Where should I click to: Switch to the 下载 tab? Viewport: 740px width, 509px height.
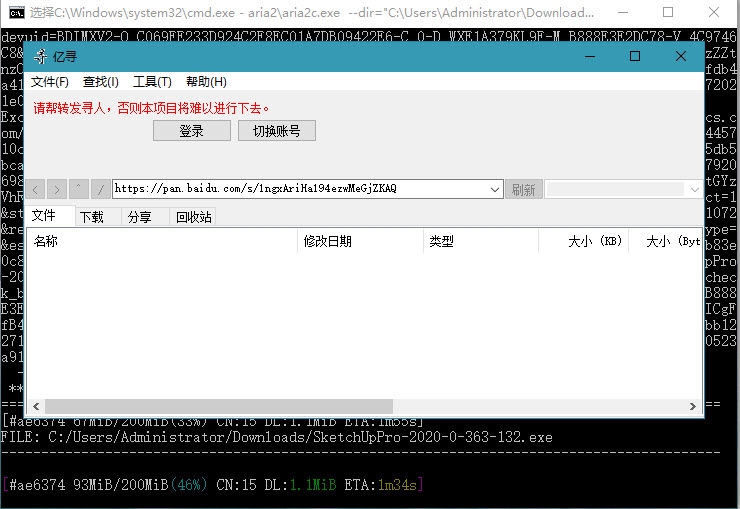[92, 217]
